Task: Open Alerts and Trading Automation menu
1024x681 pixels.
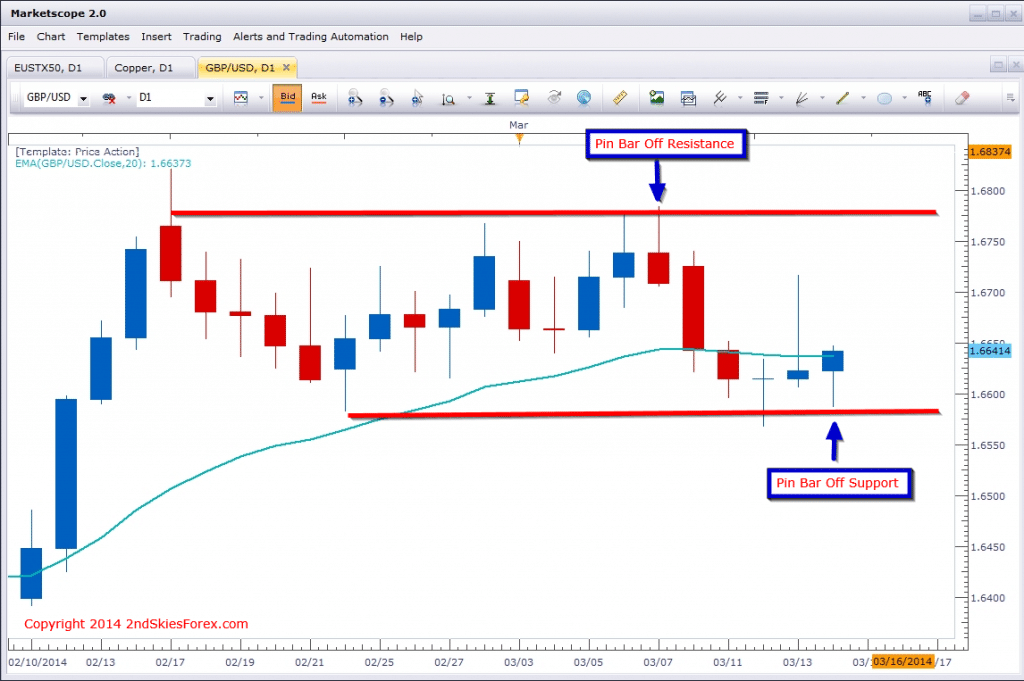Action: coord(311,37)
